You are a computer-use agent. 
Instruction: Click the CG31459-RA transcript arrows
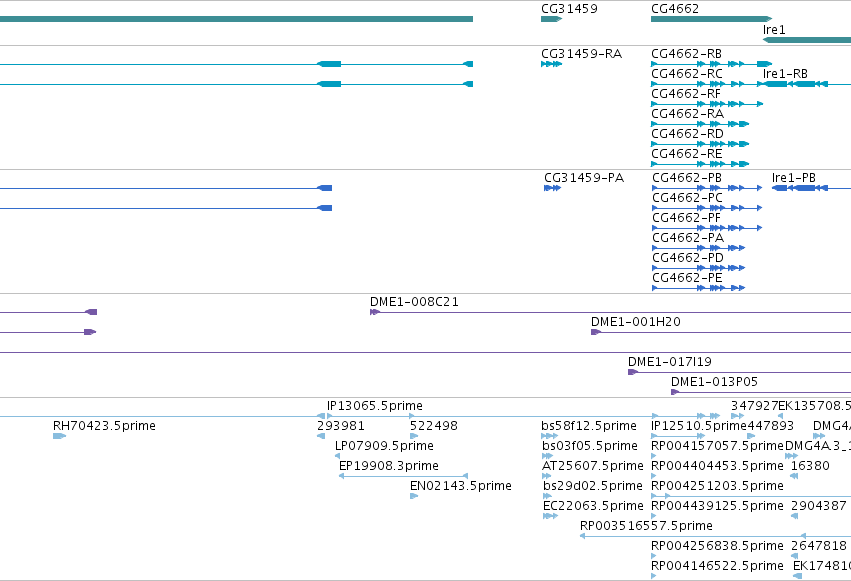coord(551,64)
